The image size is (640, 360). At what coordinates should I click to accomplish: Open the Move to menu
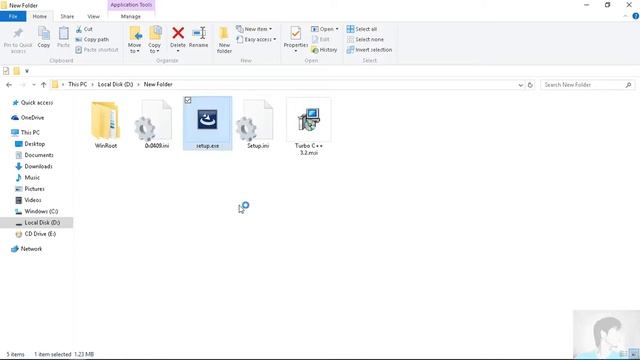(x=135, y=40)
